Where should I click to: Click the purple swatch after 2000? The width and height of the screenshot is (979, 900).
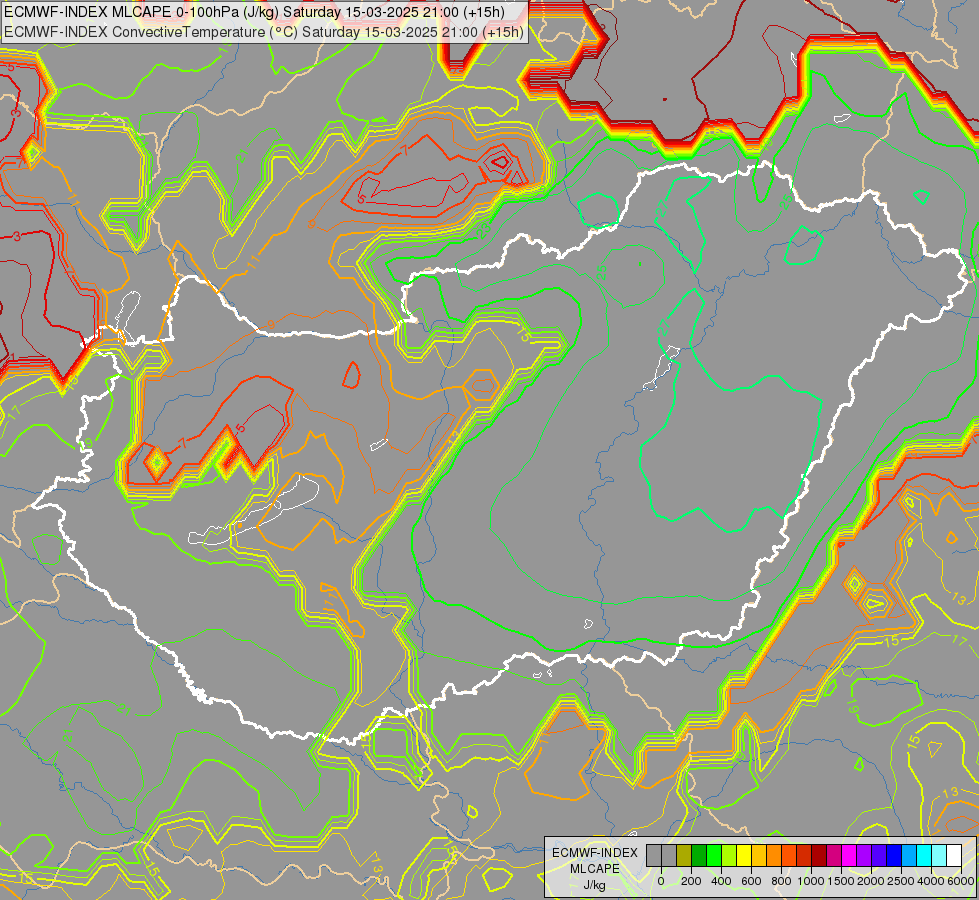point(864,856)
